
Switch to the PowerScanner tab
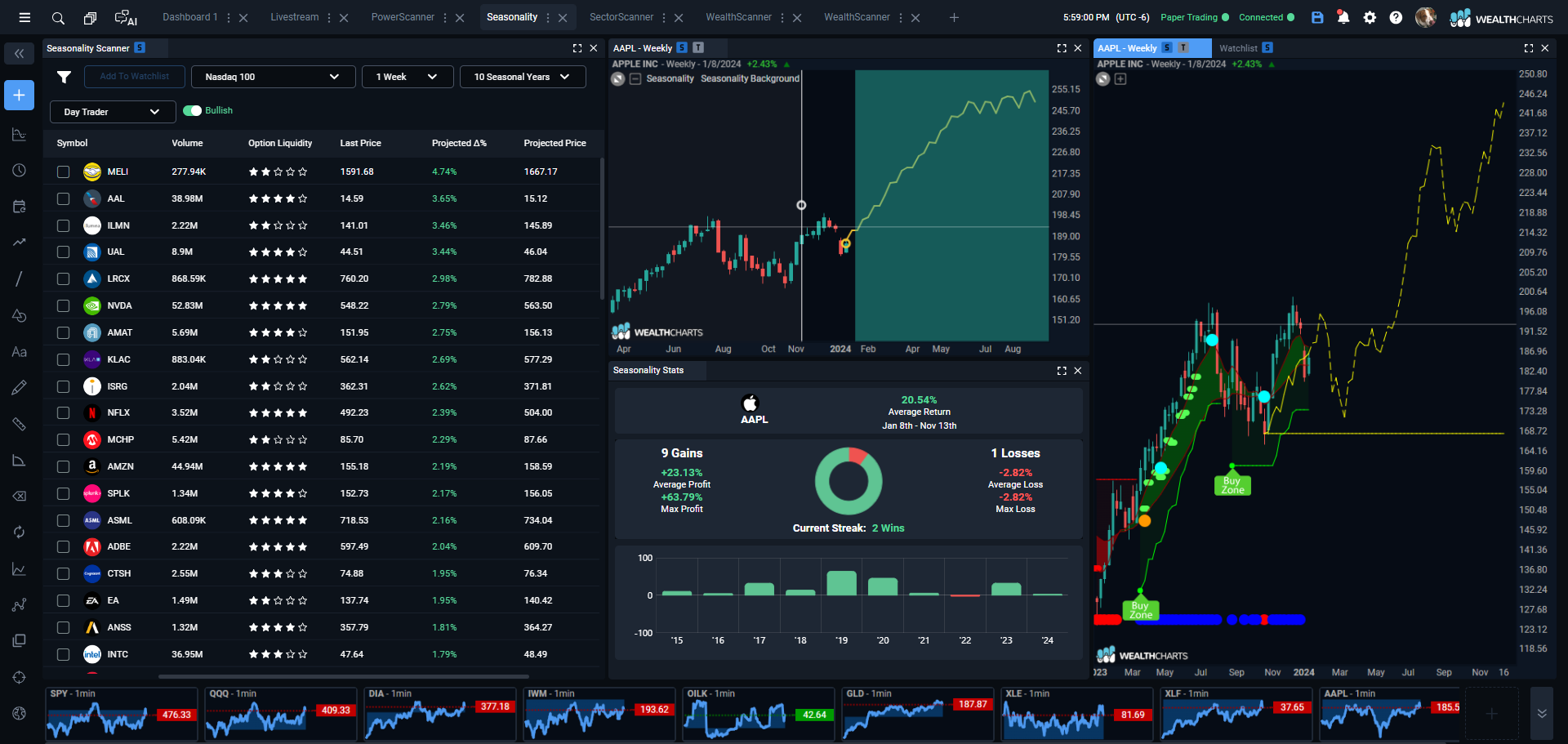(403, 17)
